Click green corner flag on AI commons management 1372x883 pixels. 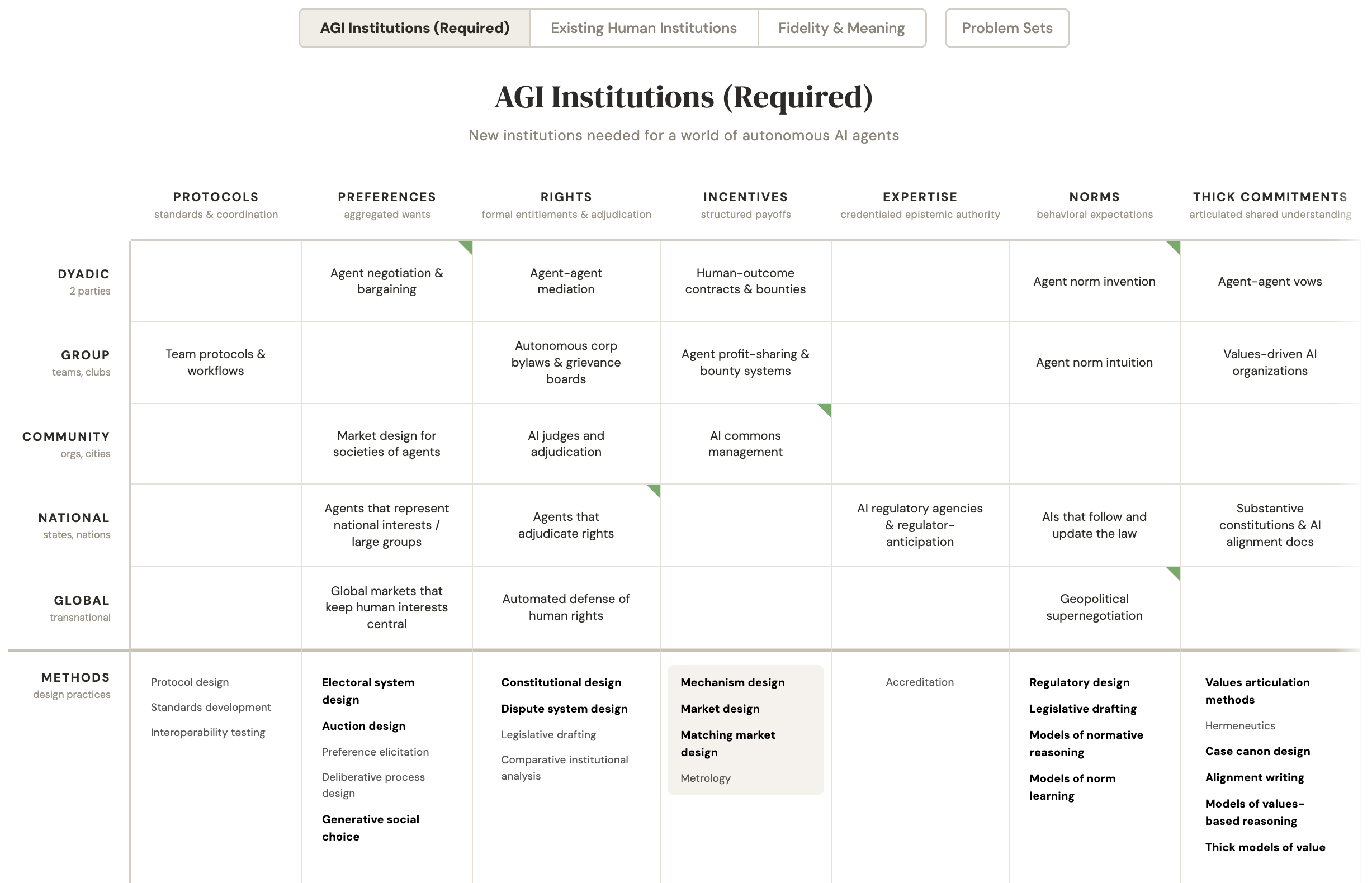pos(826,410)
